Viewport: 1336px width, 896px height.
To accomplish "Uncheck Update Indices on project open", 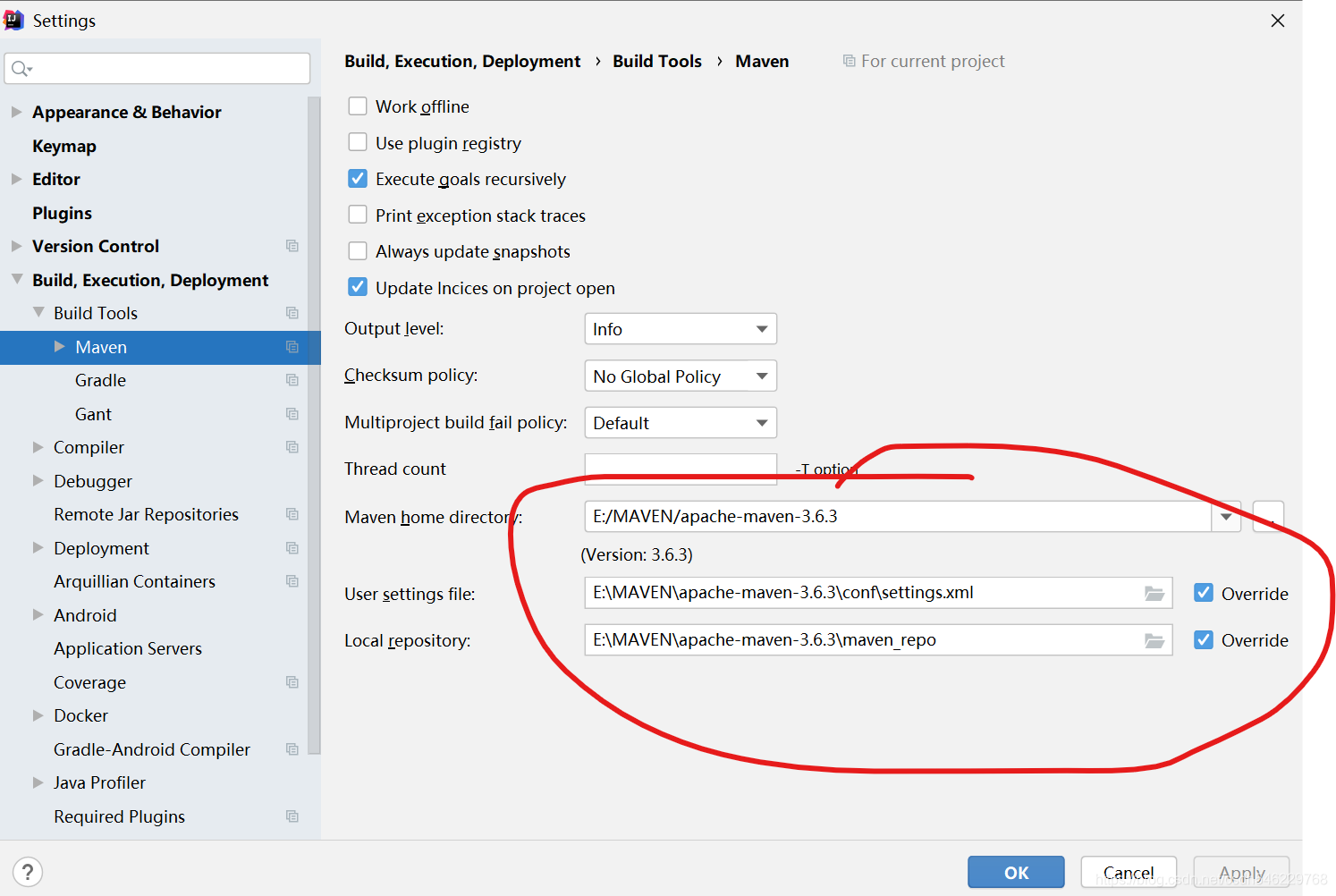I will pyautogui.click(x=358, y=287).
